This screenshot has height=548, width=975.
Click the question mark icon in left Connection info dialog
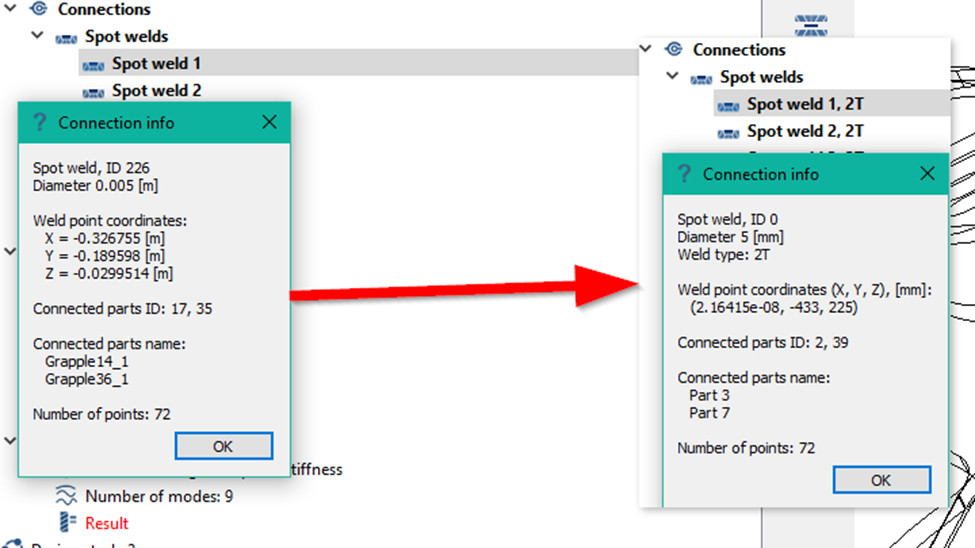pyautogui.click(x=40, y=123)
